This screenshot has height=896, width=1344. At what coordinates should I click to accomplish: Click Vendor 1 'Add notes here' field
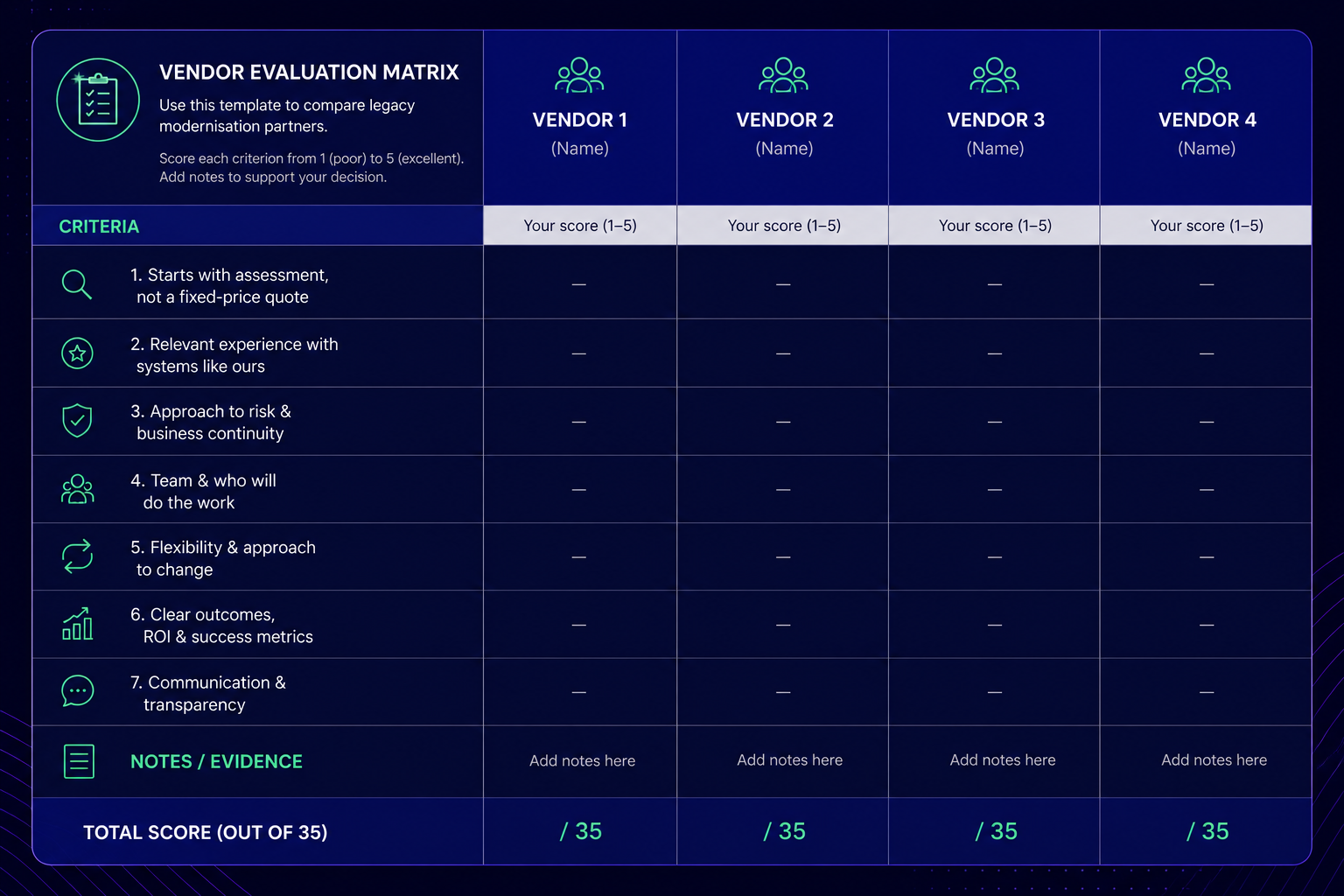pyautogui.click(x=580, y=761)
